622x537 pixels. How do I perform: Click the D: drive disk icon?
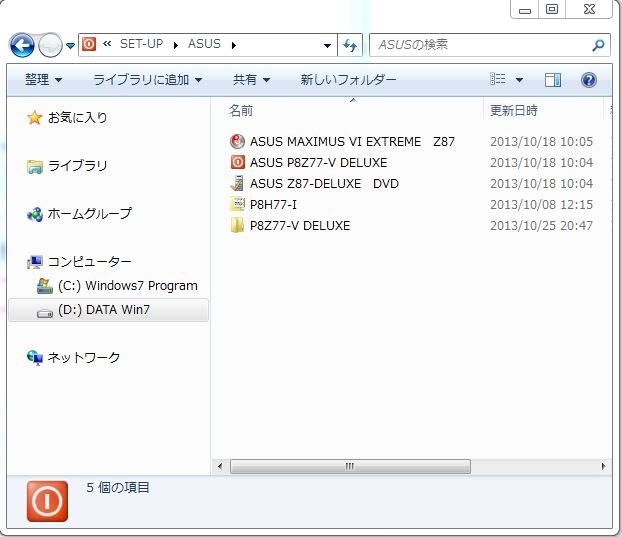45,313
